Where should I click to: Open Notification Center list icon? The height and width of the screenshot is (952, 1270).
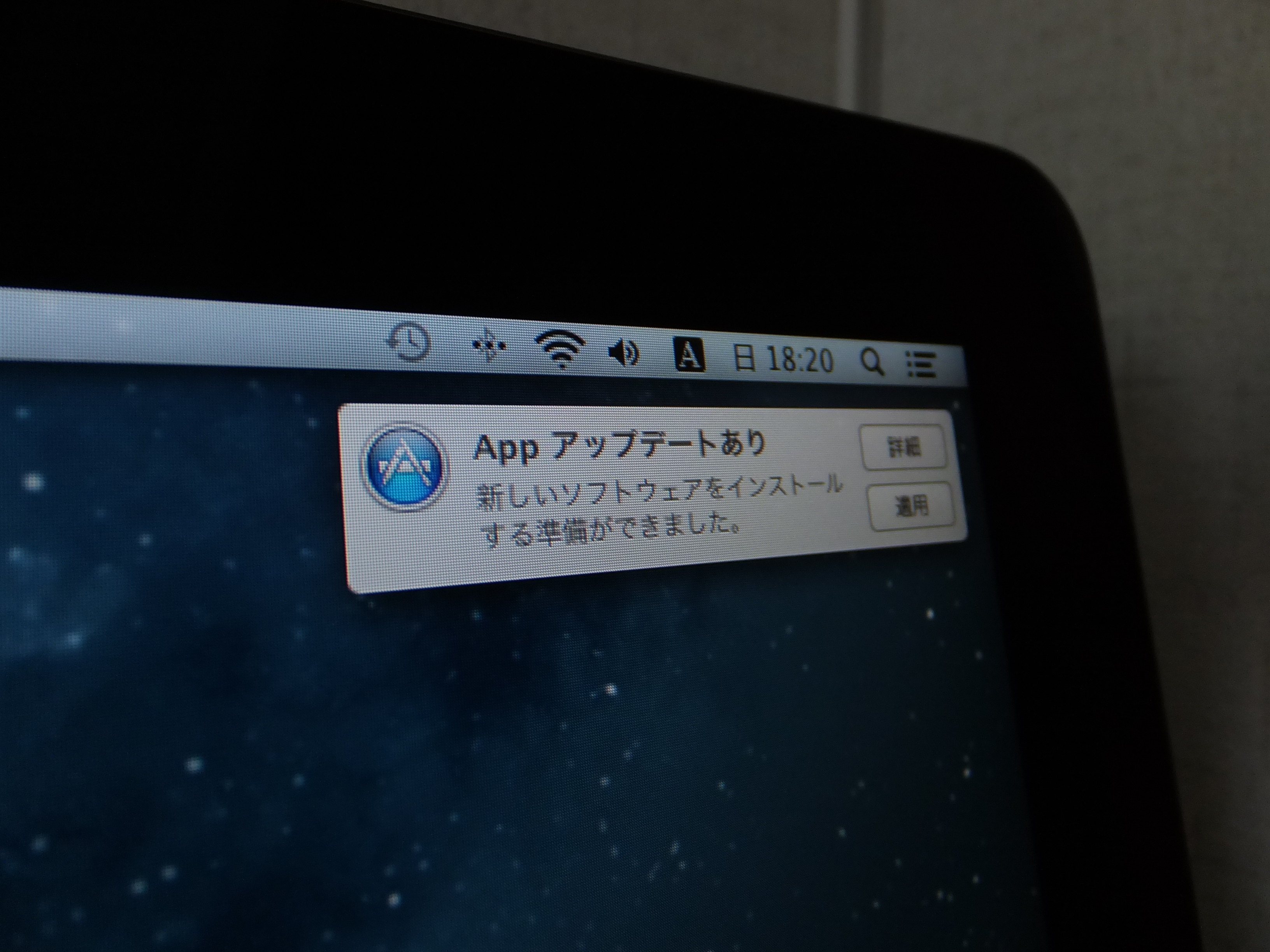coord(921,364)
